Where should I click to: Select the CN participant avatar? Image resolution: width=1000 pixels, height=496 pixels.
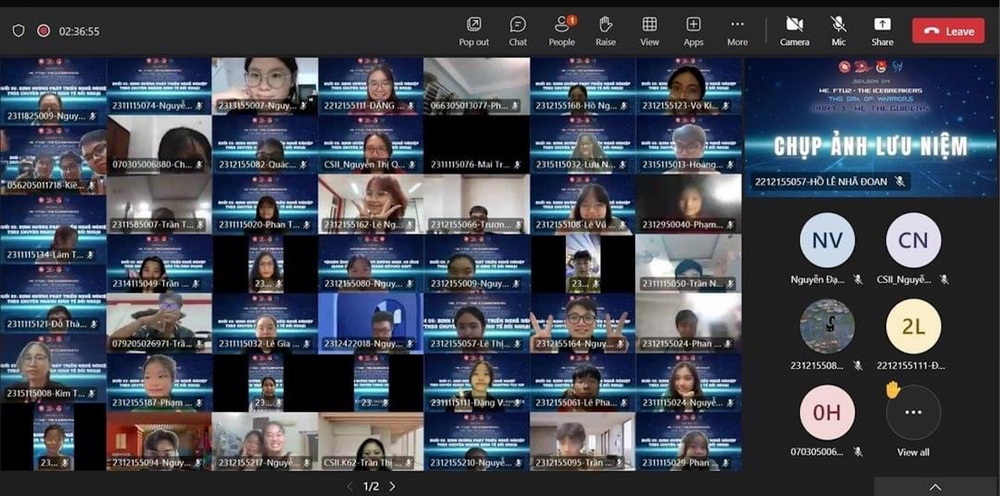click(x=913, y=240)
